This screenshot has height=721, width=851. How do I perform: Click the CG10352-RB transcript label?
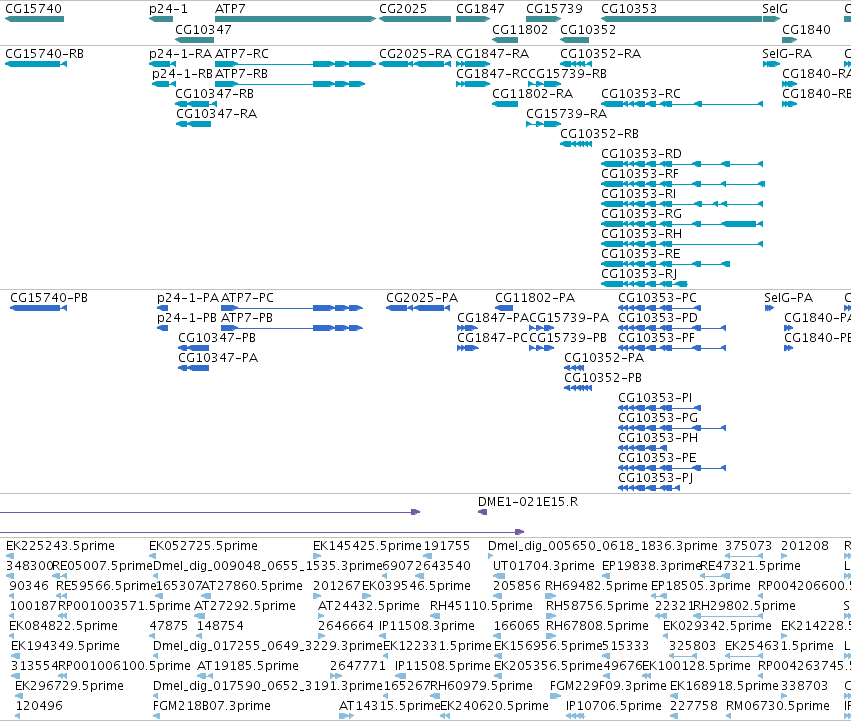coord(599,134)
